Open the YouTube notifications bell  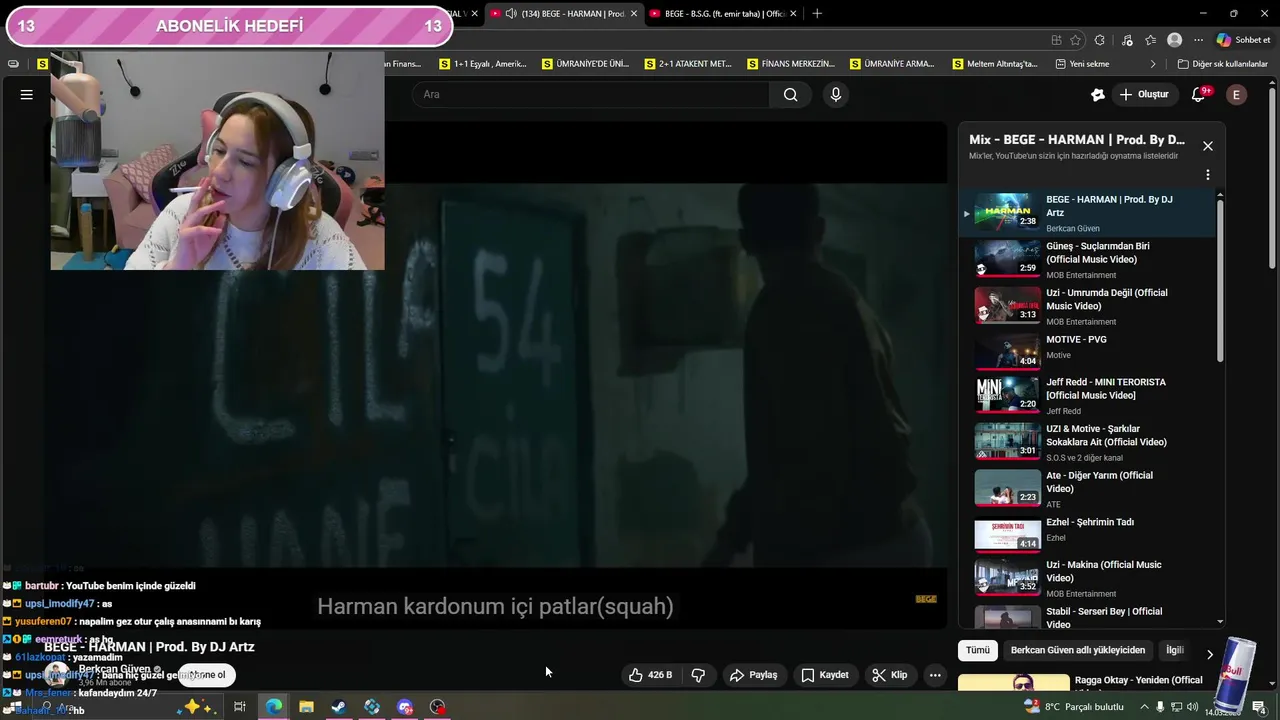1199,94
